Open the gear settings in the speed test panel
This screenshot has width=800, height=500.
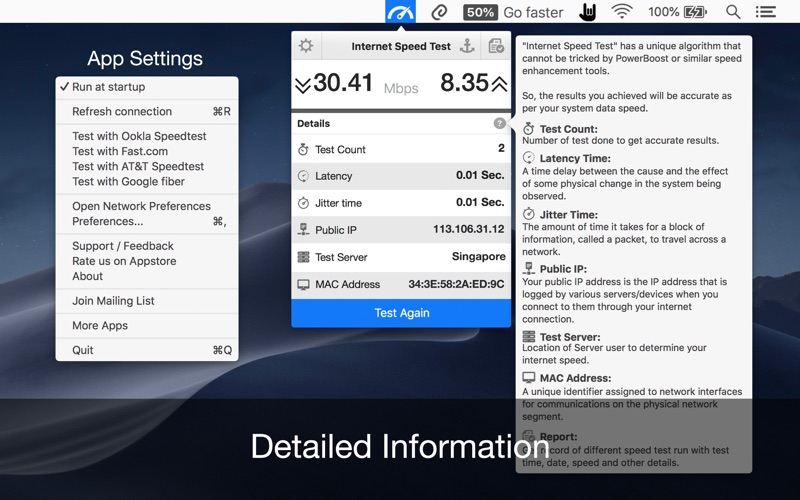tap(306, 46)
